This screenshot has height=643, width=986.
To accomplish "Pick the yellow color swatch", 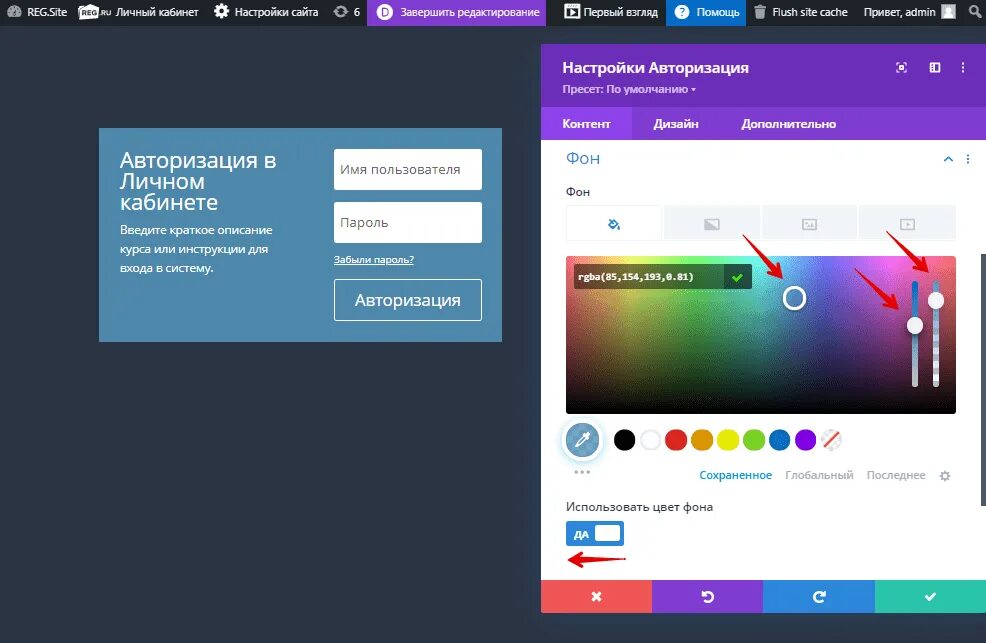I will point(728,440).
